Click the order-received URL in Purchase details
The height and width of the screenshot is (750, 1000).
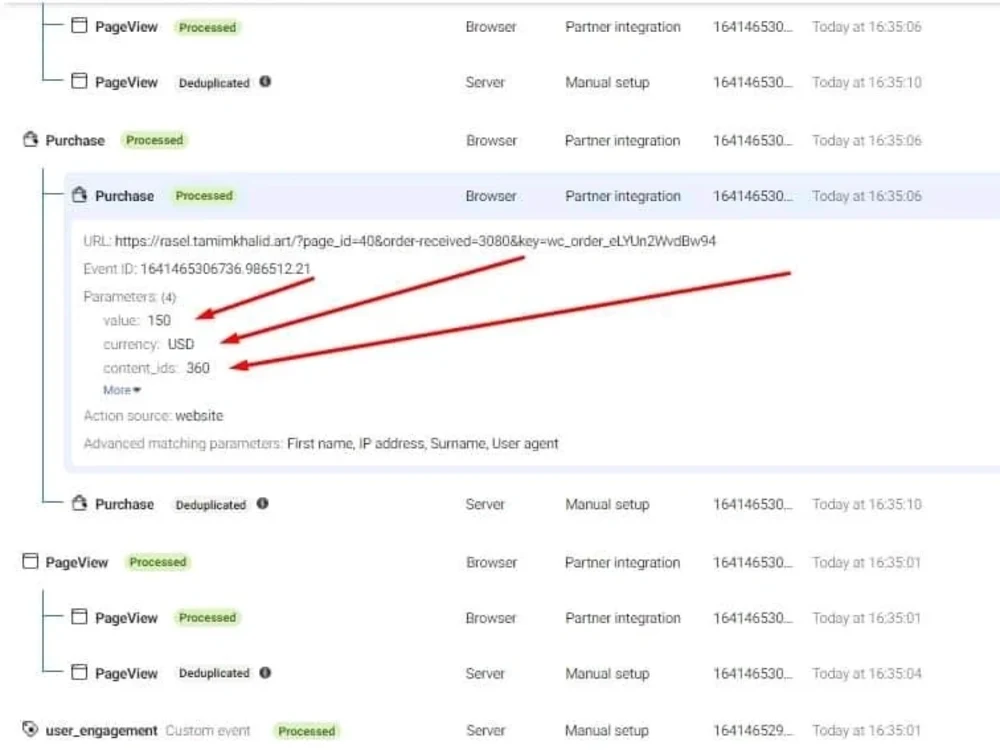[415, 241]
